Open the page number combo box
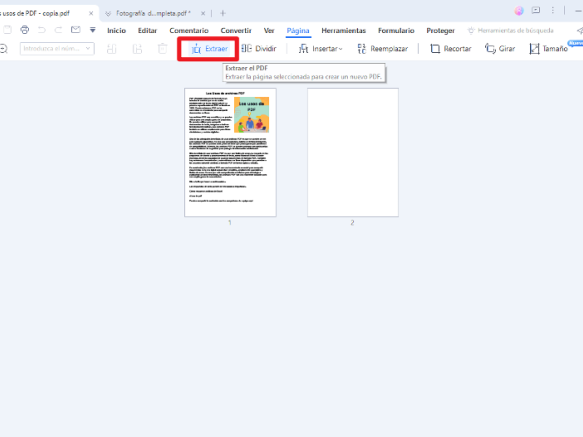This screenshot has height=437, width=583. pyautogui.click(x=57, y=49)
